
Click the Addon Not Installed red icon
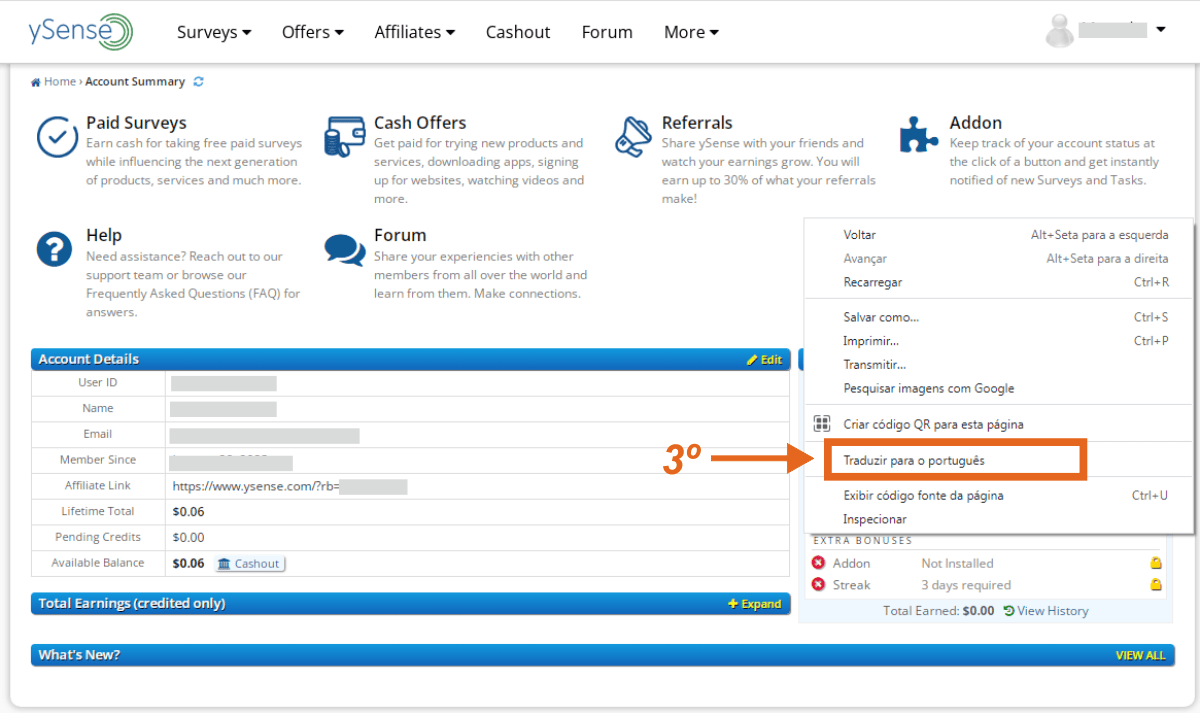point(818,563)
